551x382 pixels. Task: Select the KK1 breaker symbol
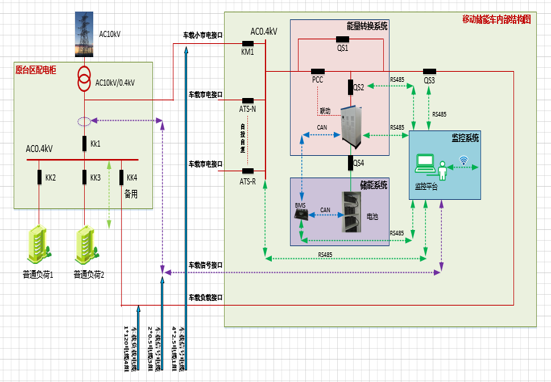click(x=84, y=143)
